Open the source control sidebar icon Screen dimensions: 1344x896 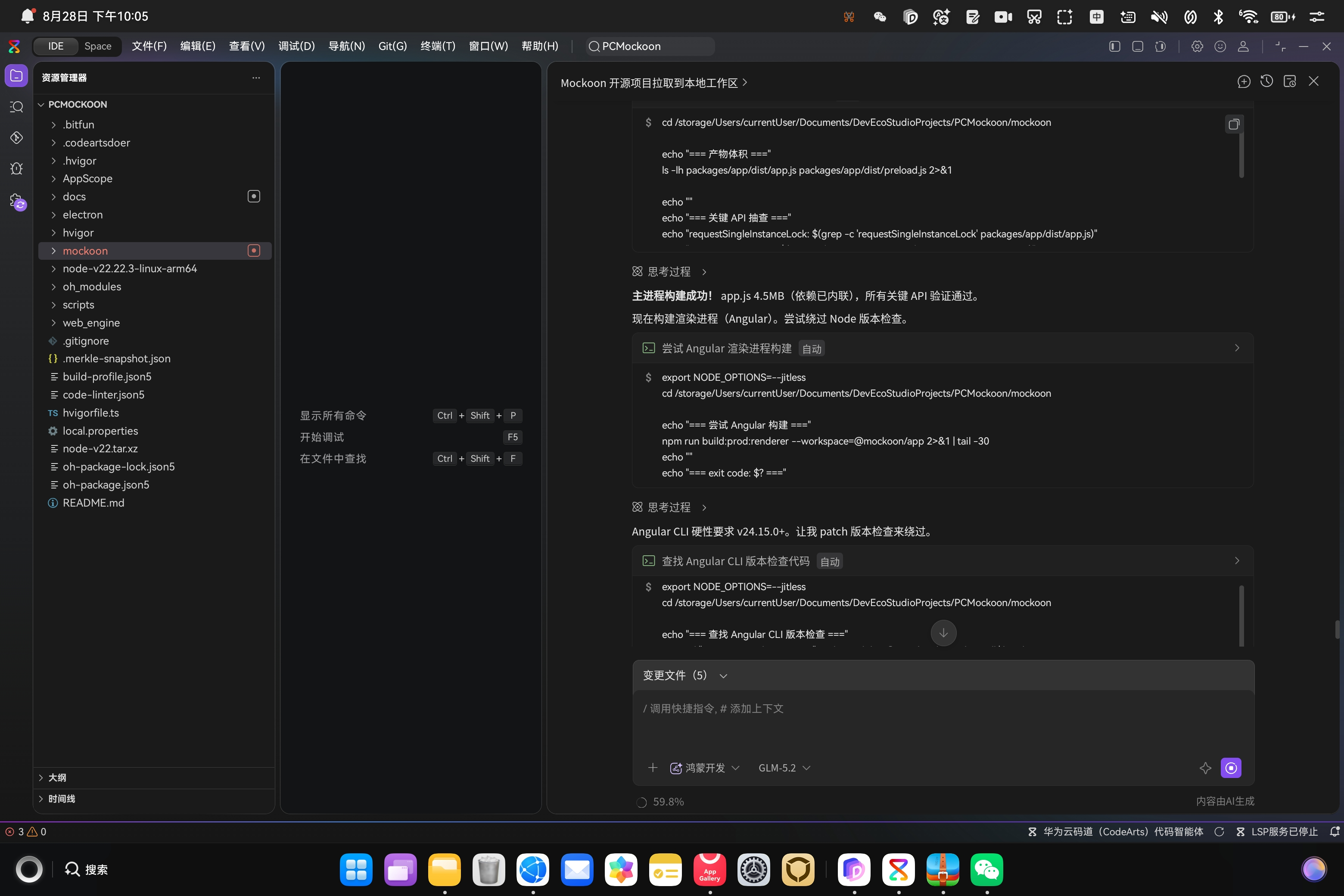[x=16, y=138]
